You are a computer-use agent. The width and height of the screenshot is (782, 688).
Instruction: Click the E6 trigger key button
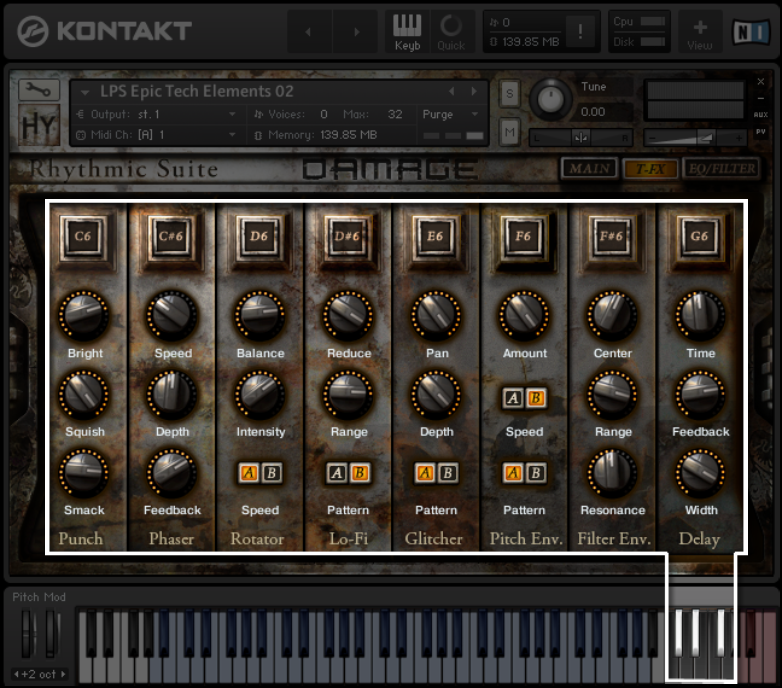coord(435,237)
